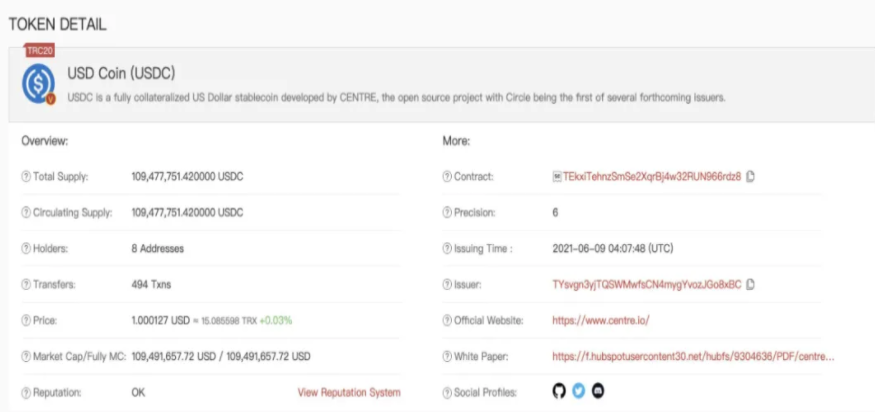Screen dimensions: 875x412
Task: Visit the https://www.centre.io/ website link
Action: pos(601,320)
